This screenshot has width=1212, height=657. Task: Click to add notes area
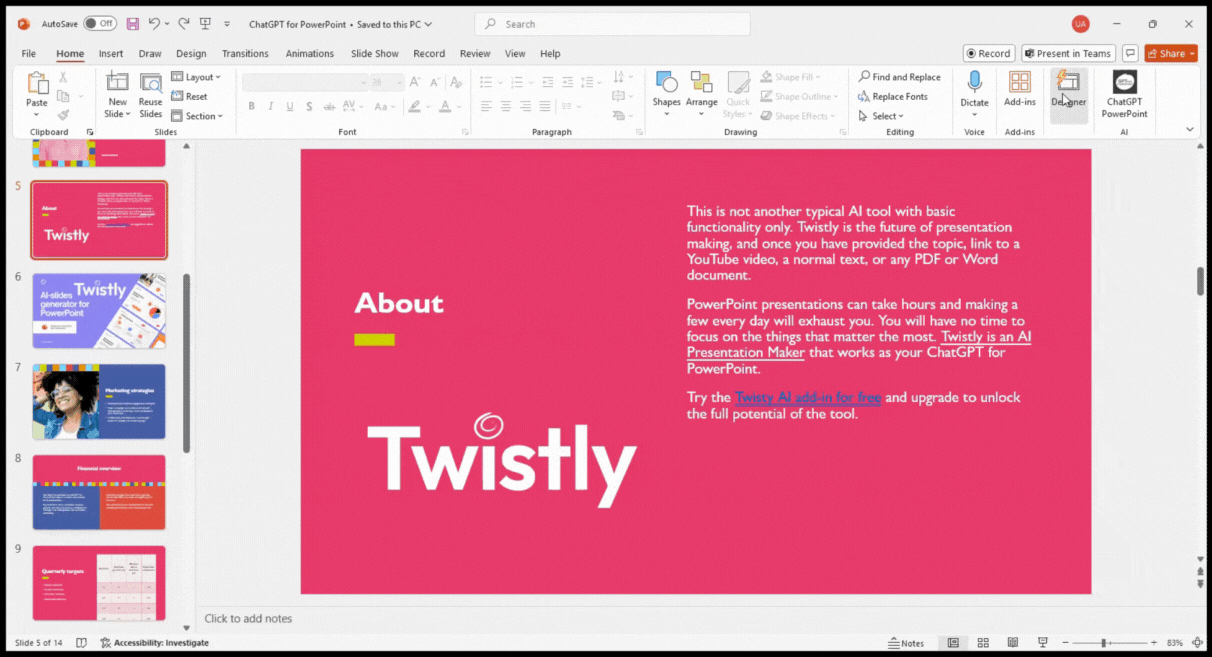(248, 618)
